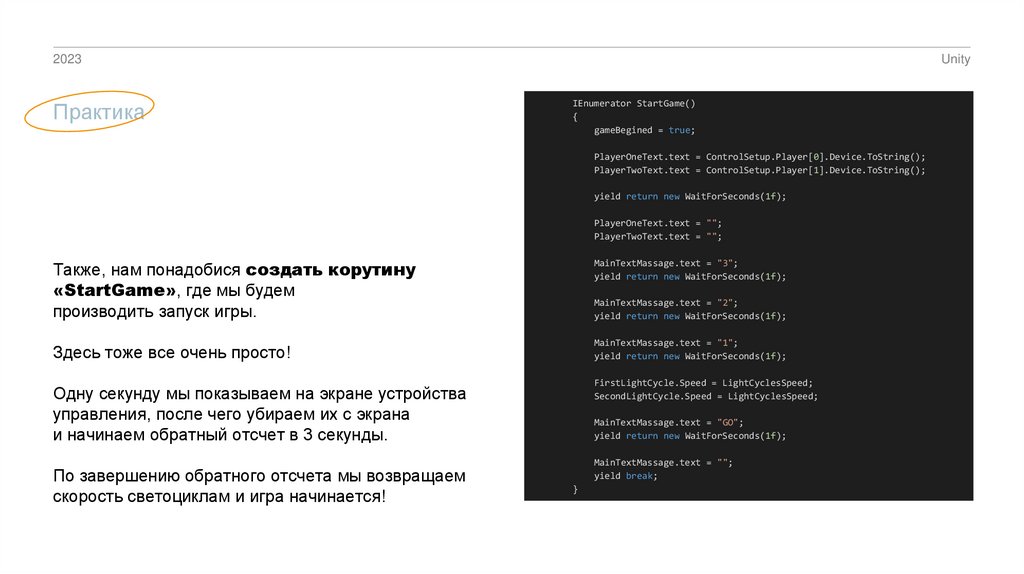The height and width of the screenshot is (574, 1024).
Task: Click the 'PlayerOneText.text = ControlSetup.Player[0]' code line
Action: point(759,157)
